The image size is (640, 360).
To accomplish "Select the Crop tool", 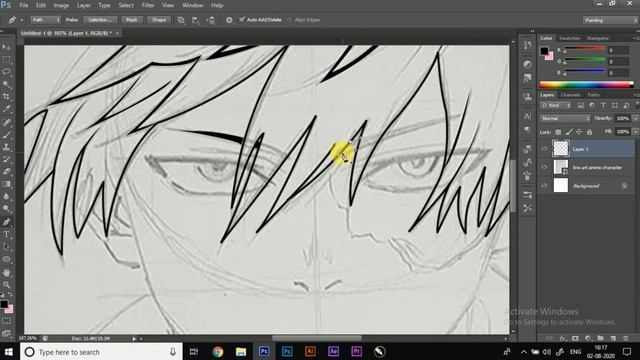I will (6, 97).
